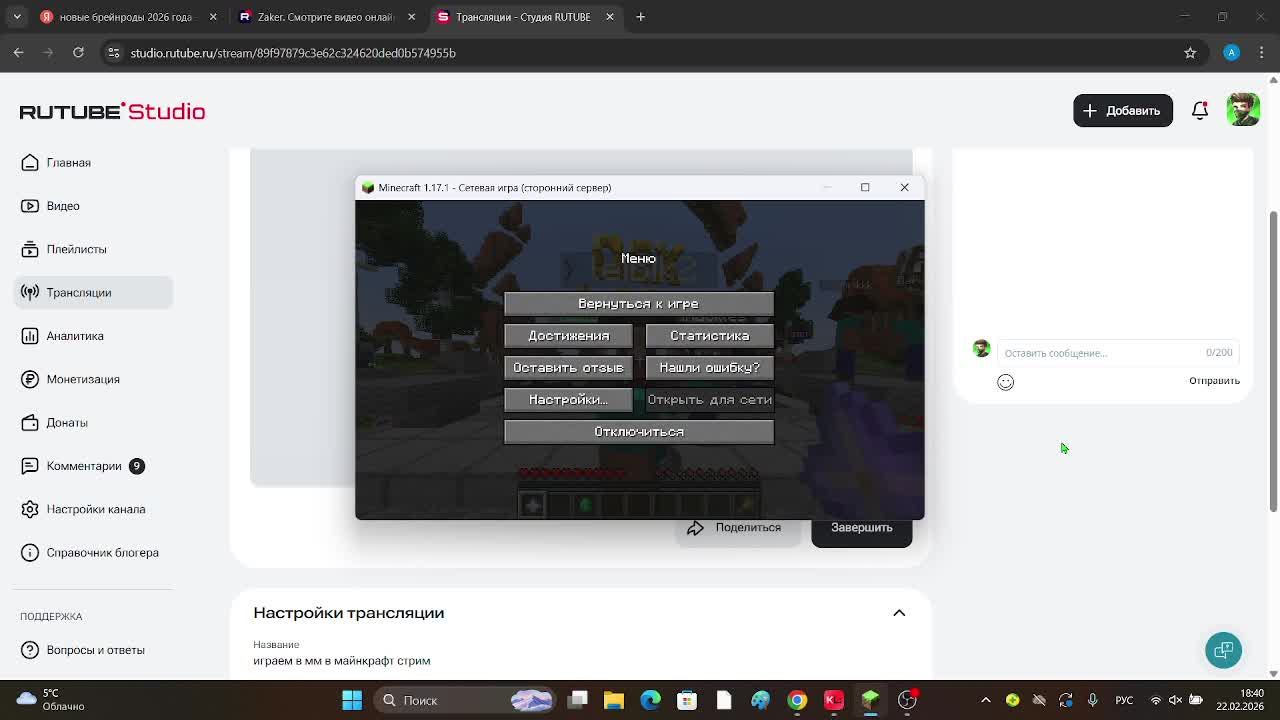This screenshot has width=1280, height=720.
Task: Click the browser back arrow
Action: pyautogui.click(x=18, y=53)
